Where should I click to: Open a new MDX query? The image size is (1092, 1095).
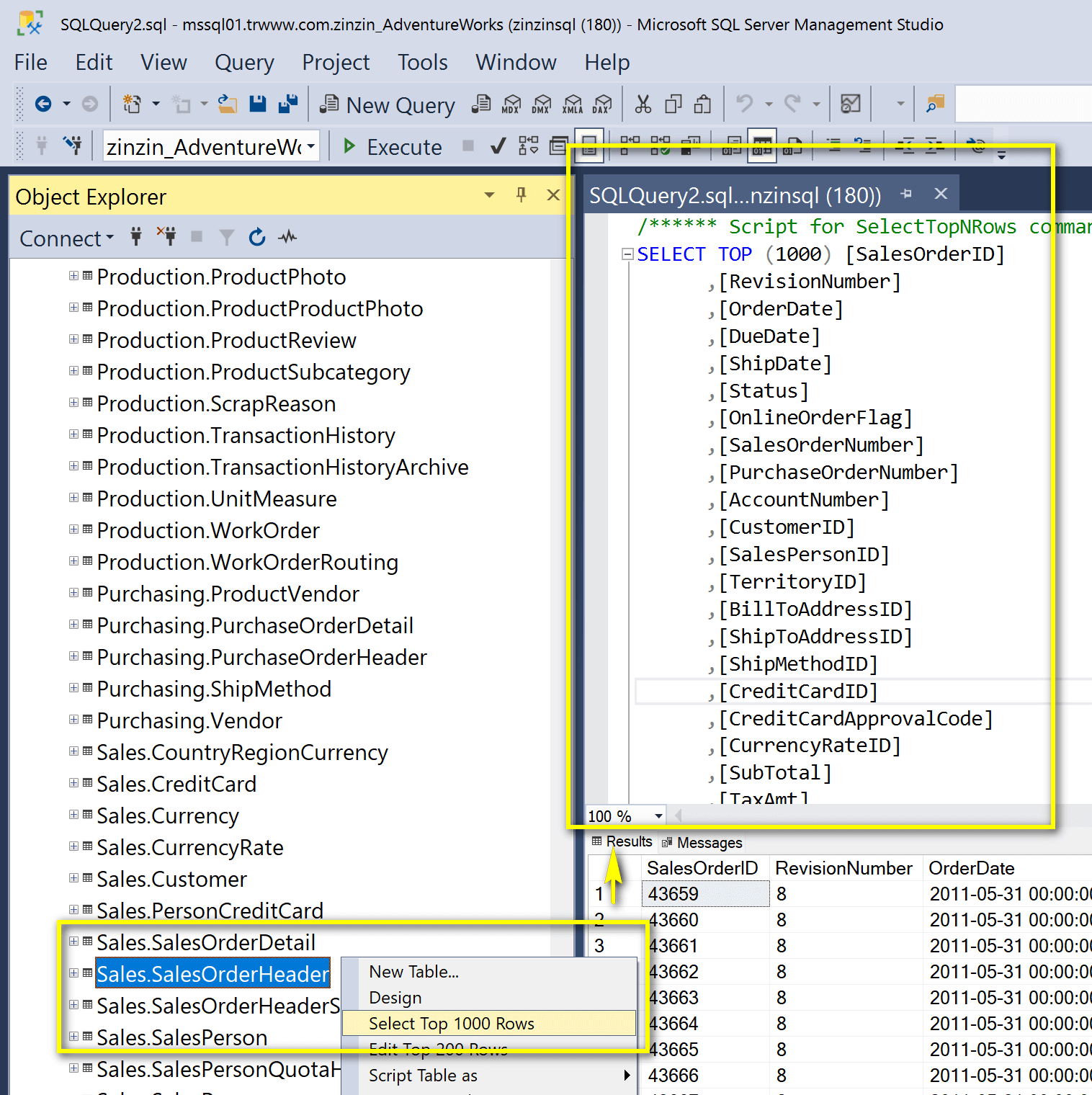[511, 104]
